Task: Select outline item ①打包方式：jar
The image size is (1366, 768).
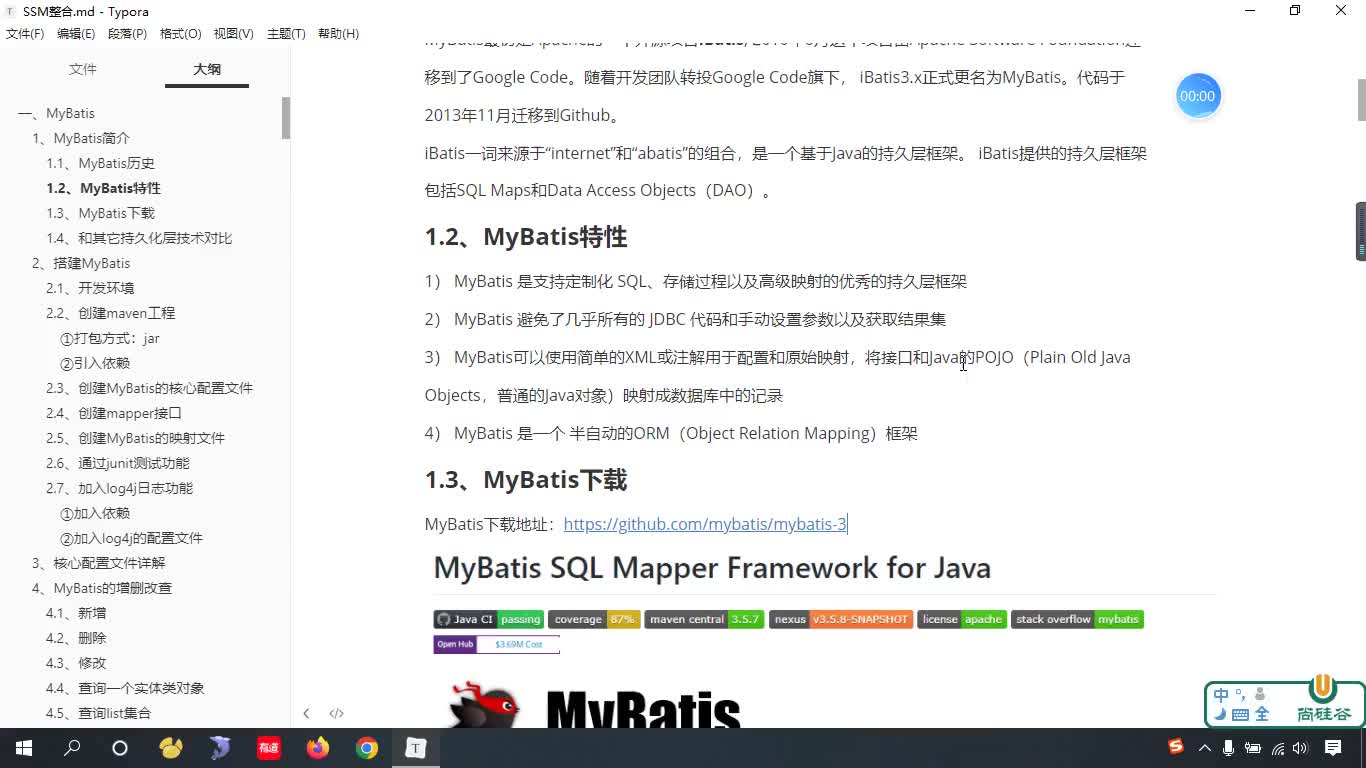Action: point(110,338)
